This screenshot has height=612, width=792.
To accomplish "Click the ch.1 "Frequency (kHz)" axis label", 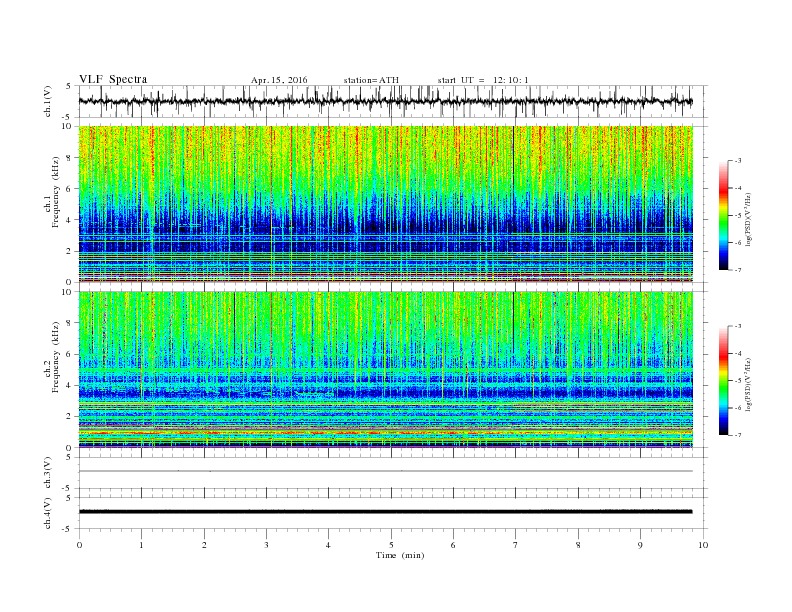I will click(x=55, y=192).
